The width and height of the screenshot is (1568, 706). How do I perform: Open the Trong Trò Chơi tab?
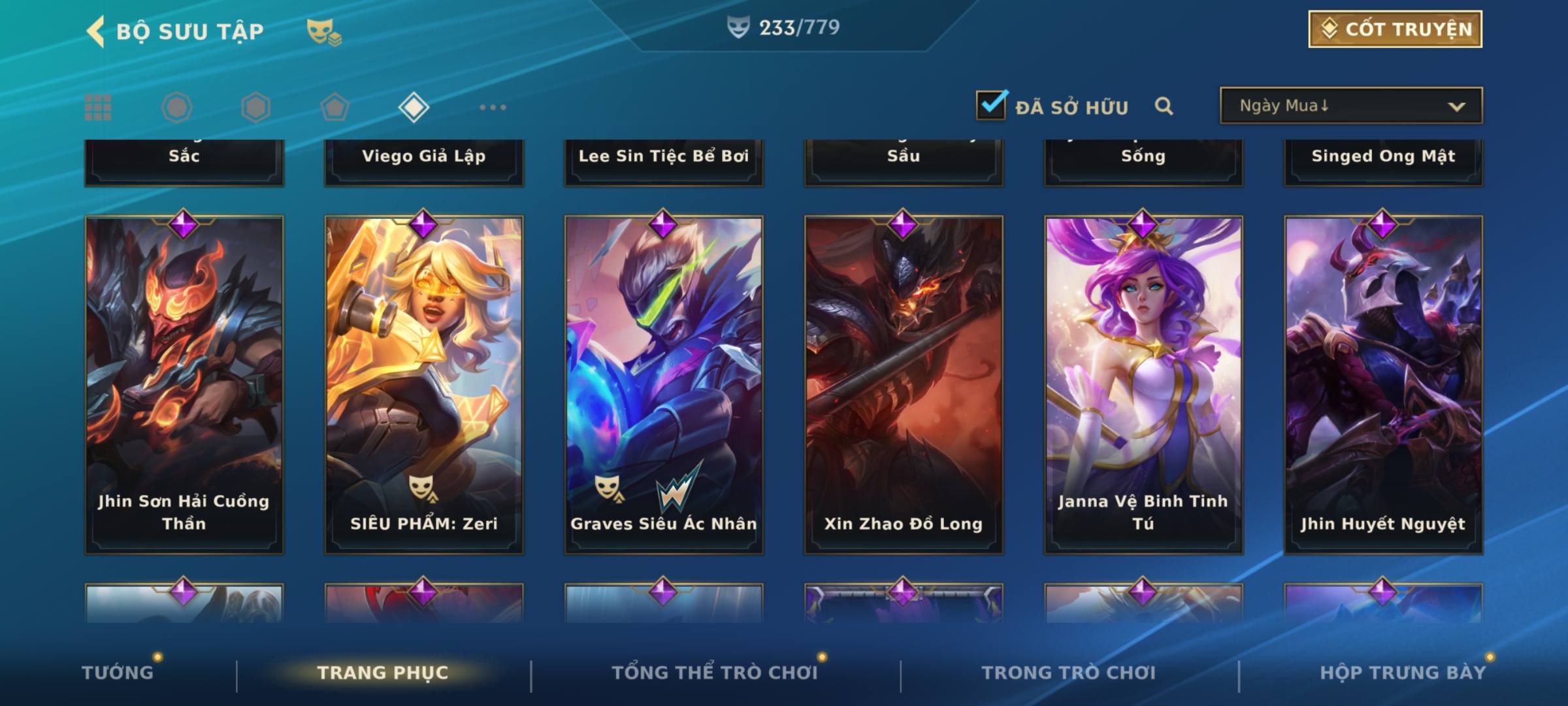(x=1068, y=673)
